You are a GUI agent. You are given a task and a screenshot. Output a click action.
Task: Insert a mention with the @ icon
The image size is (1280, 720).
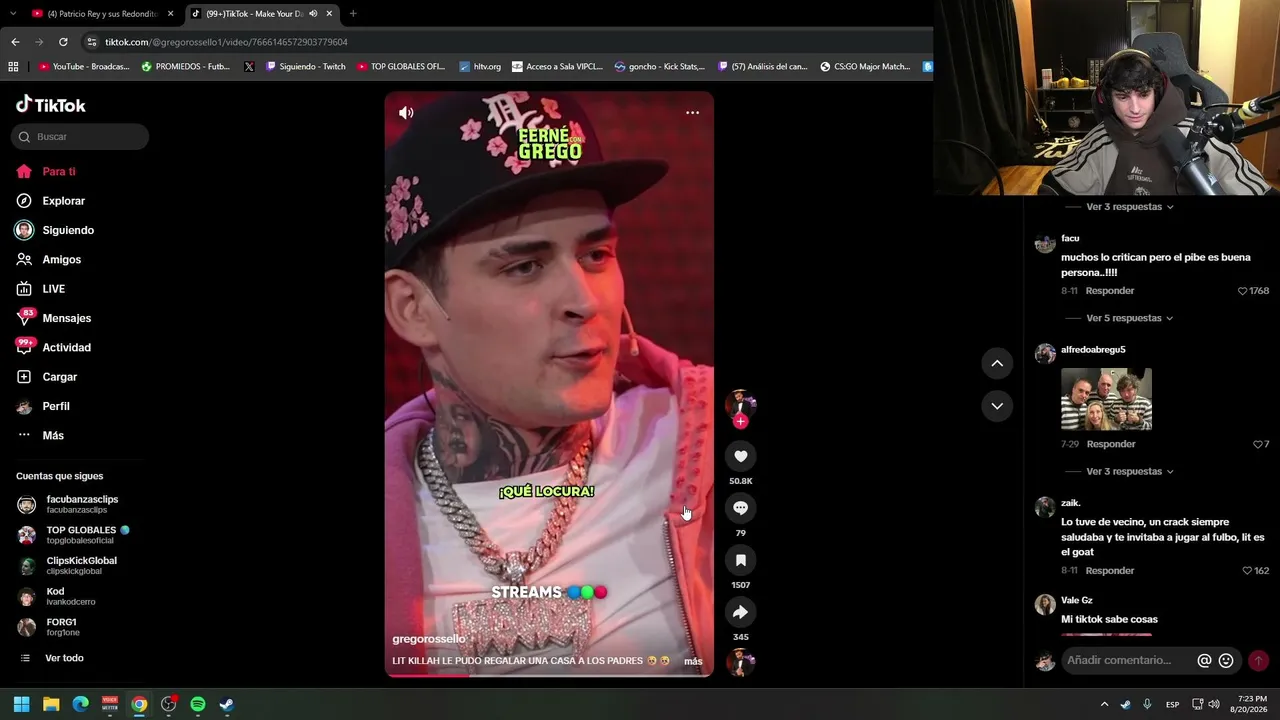(x=1205, y=661)
